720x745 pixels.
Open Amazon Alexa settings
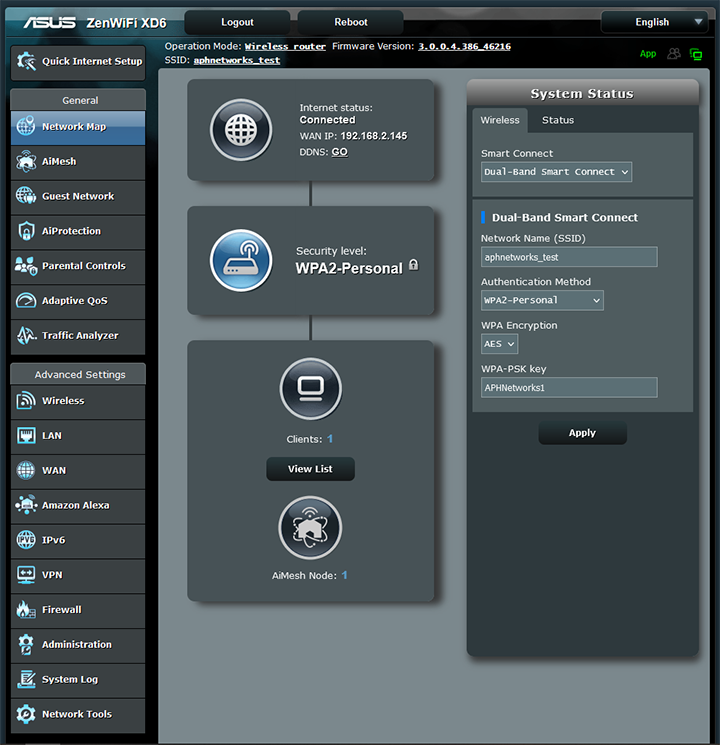(x=78, y=505)
